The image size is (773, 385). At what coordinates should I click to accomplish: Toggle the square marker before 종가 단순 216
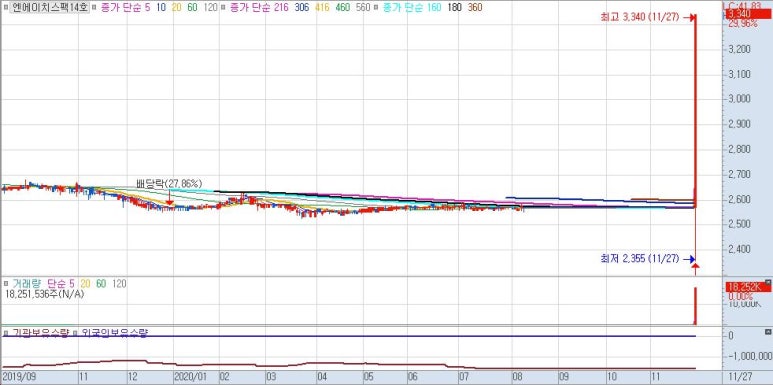pos(223,8)
